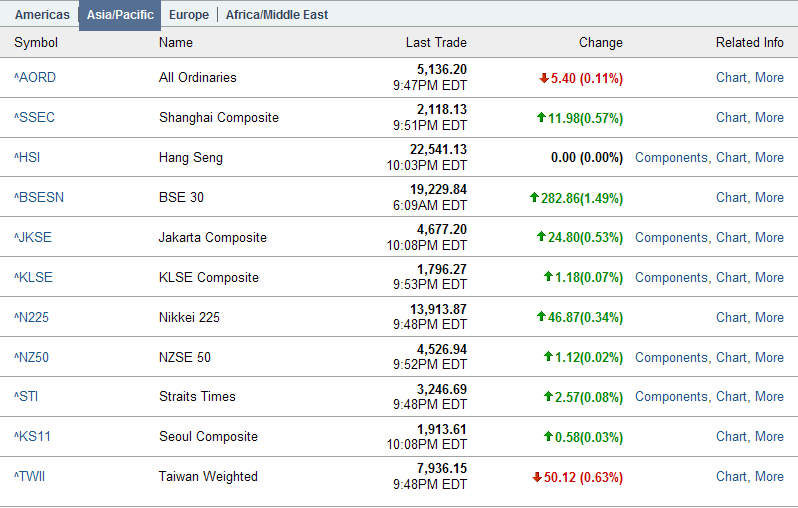Click More for Taiwan Weighted
The image size is (798, 508).
point(769,477)
